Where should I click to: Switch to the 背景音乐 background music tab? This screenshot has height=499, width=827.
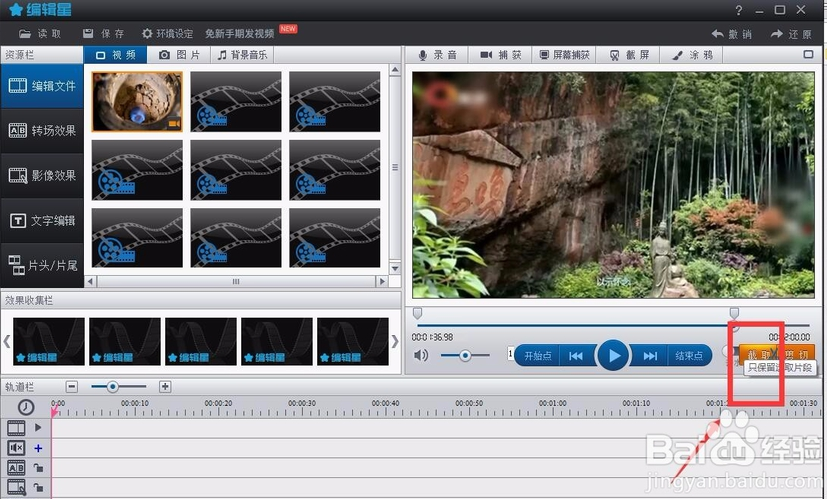click(243, 55)
